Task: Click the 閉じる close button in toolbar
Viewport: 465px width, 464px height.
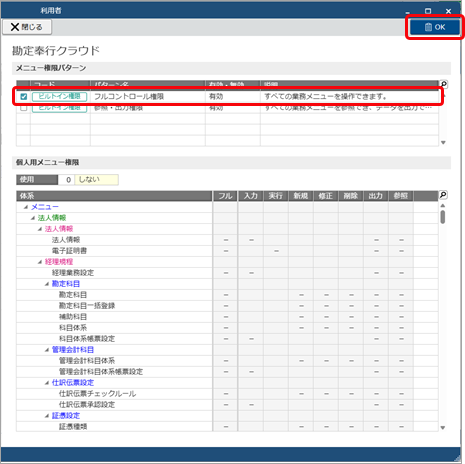Action: coord(27,27)
